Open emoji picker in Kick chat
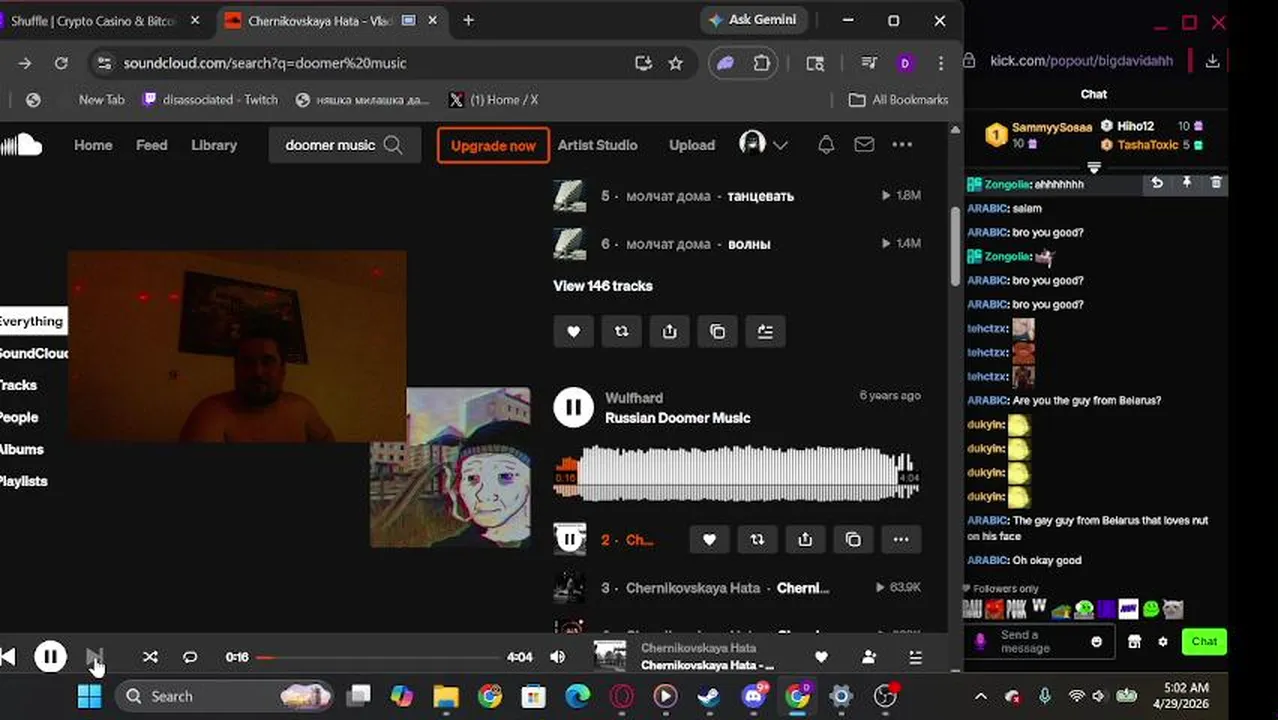Viewport: 1278px width, 720px height. point(1097,642)
